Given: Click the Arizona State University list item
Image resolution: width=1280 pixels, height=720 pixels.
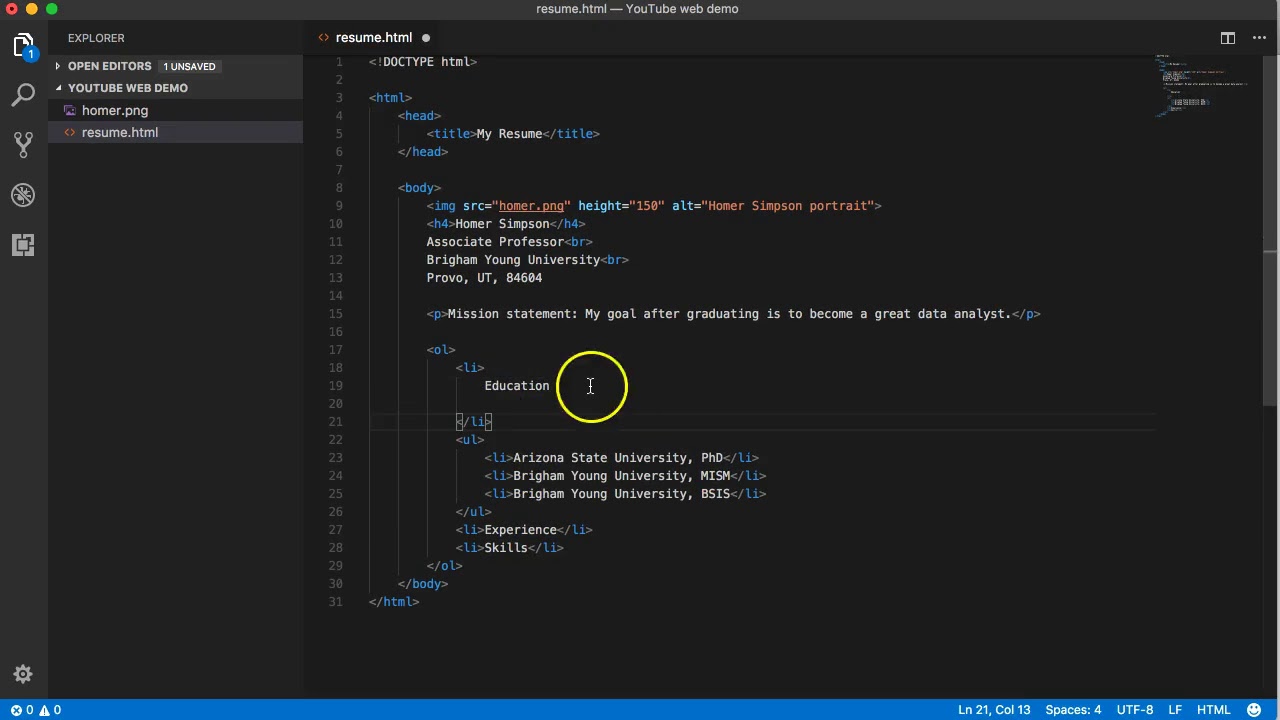Looking at the screenshot, I should tap(621, 458).
